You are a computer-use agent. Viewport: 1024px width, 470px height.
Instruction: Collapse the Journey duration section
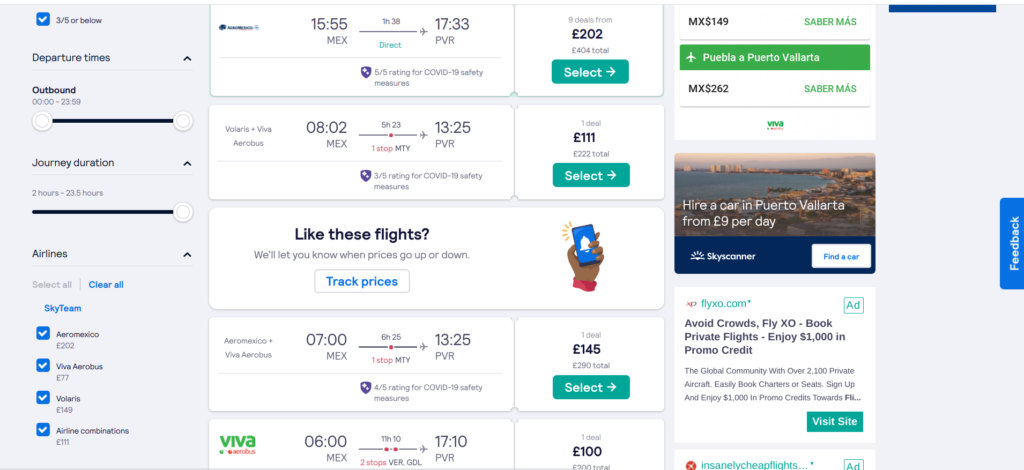(187, 163)
